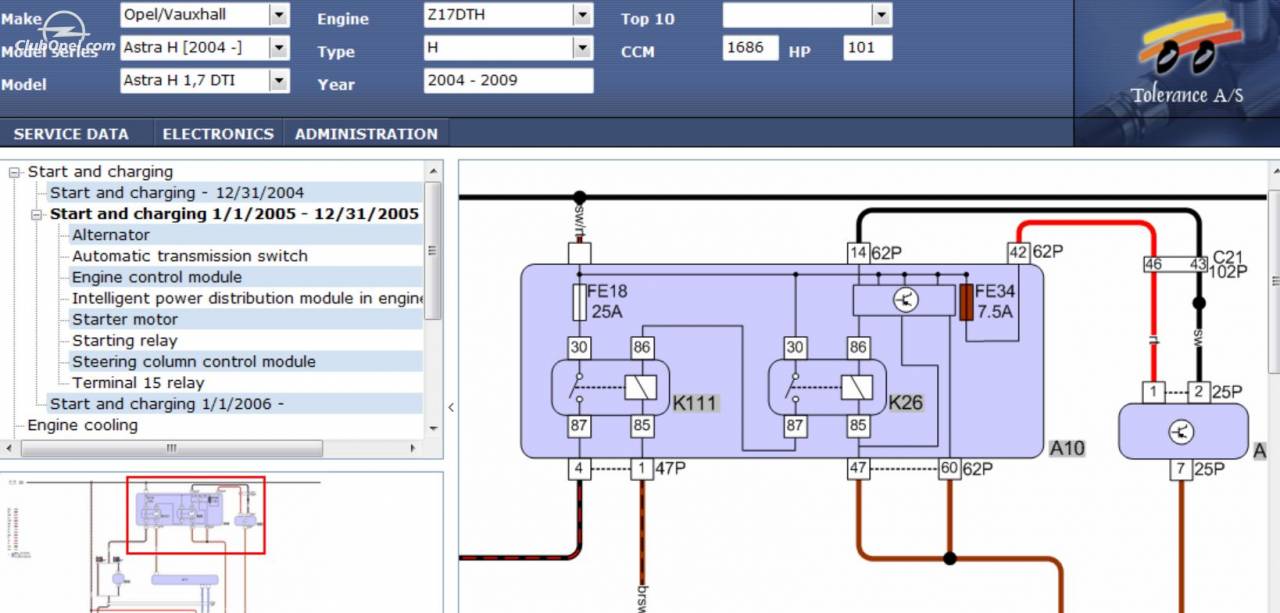Click the transistor symbol inside A10 module

point(906,300)
